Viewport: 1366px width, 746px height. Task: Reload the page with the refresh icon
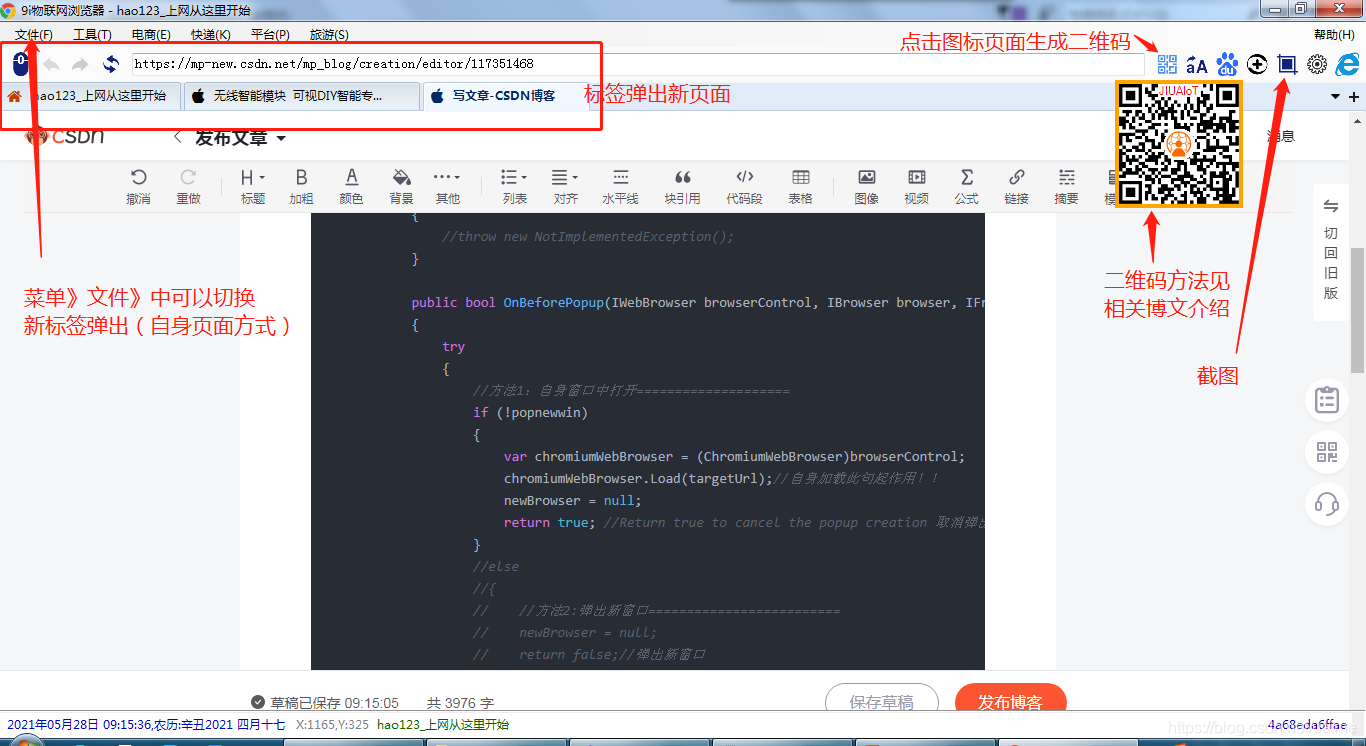point(111,64)
